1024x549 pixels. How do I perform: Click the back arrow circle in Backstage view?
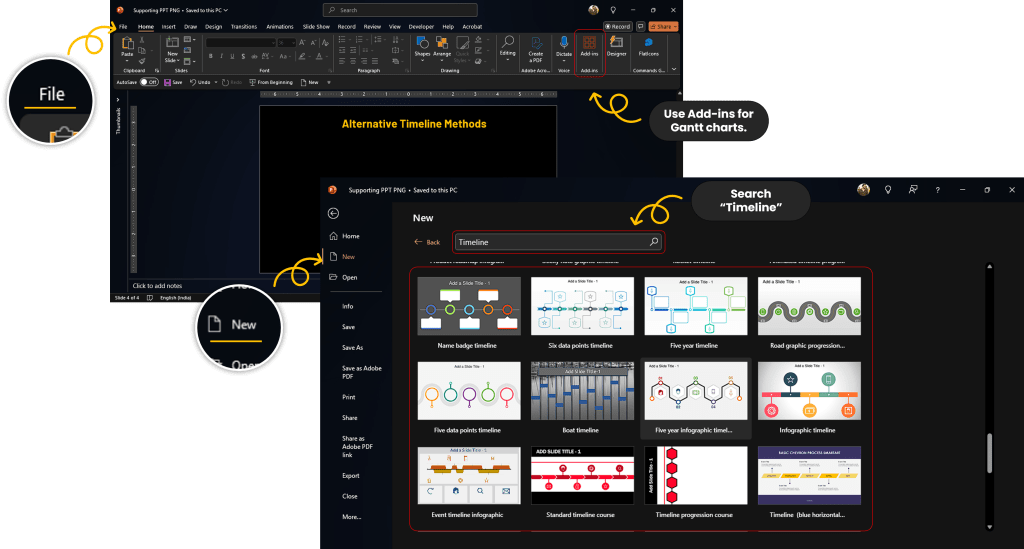point(333,213)
